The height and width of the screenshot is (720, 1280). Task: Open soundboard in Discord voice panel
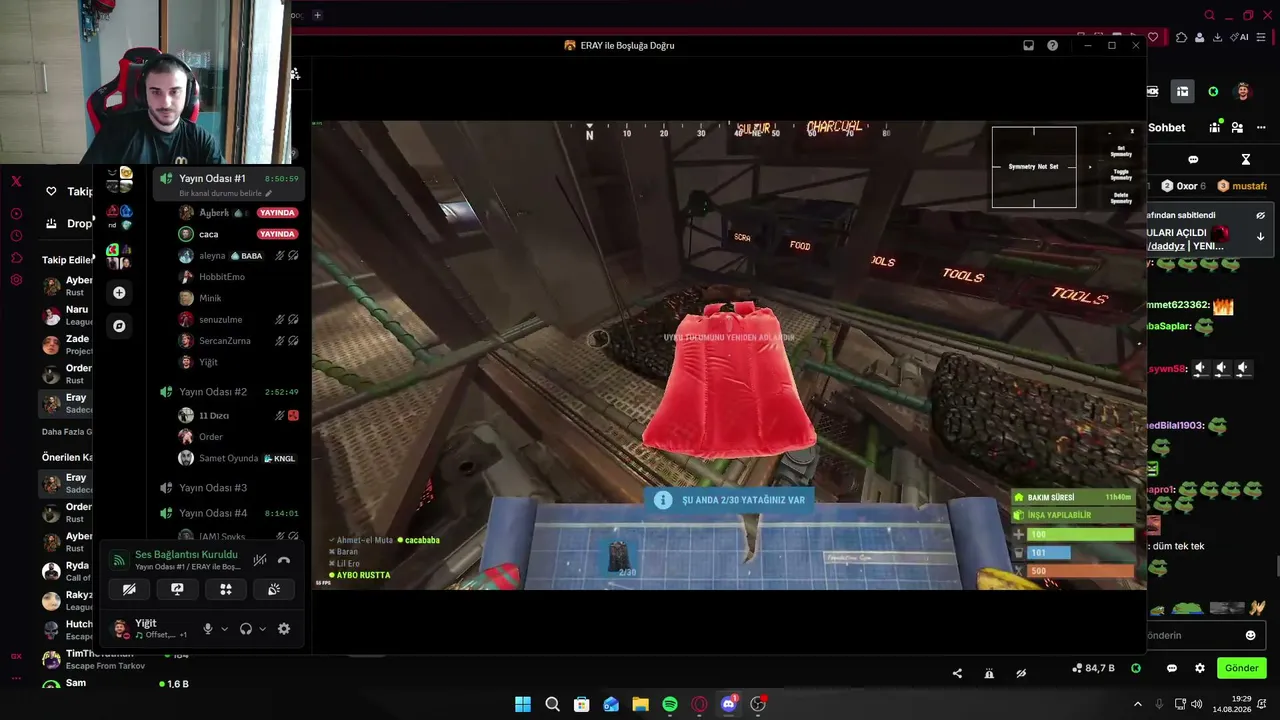[273, 590]
